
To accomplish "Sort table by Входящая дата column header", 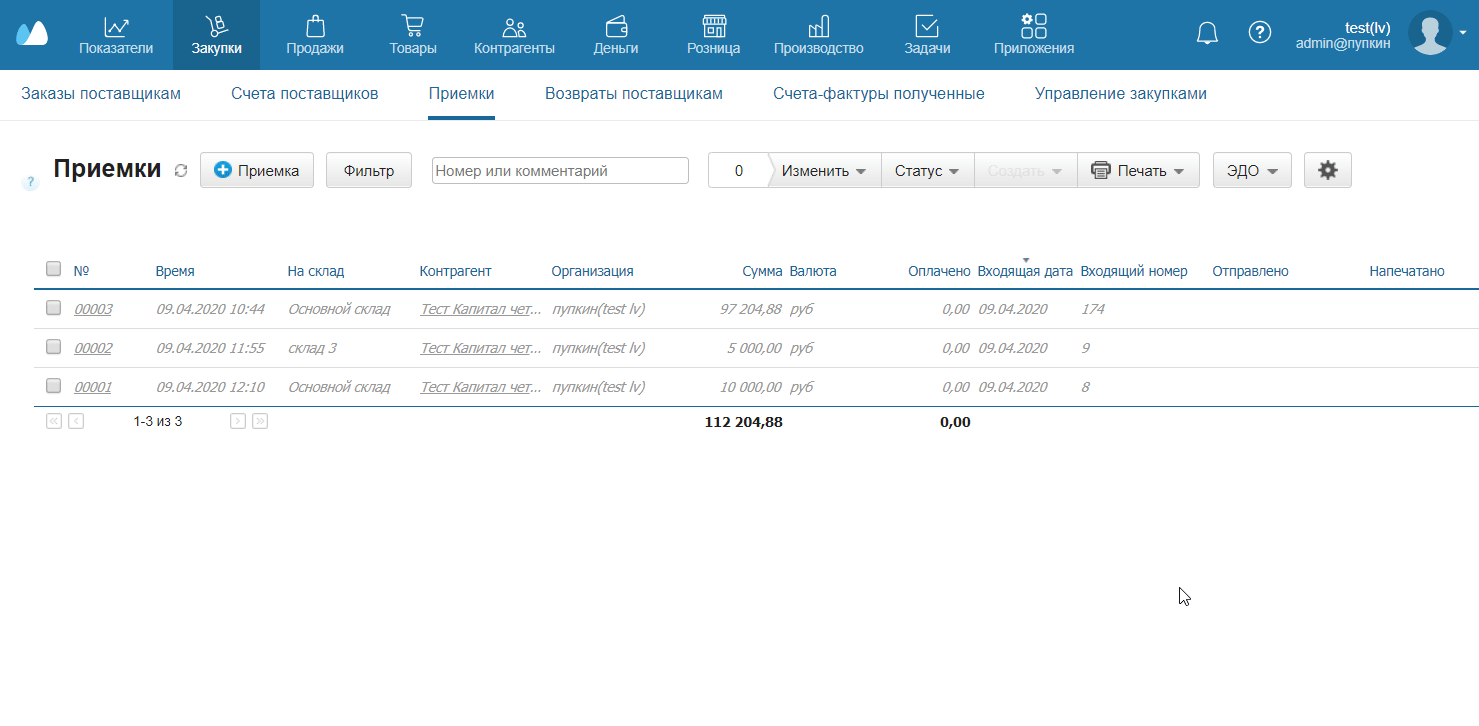I will point(1025,271).
